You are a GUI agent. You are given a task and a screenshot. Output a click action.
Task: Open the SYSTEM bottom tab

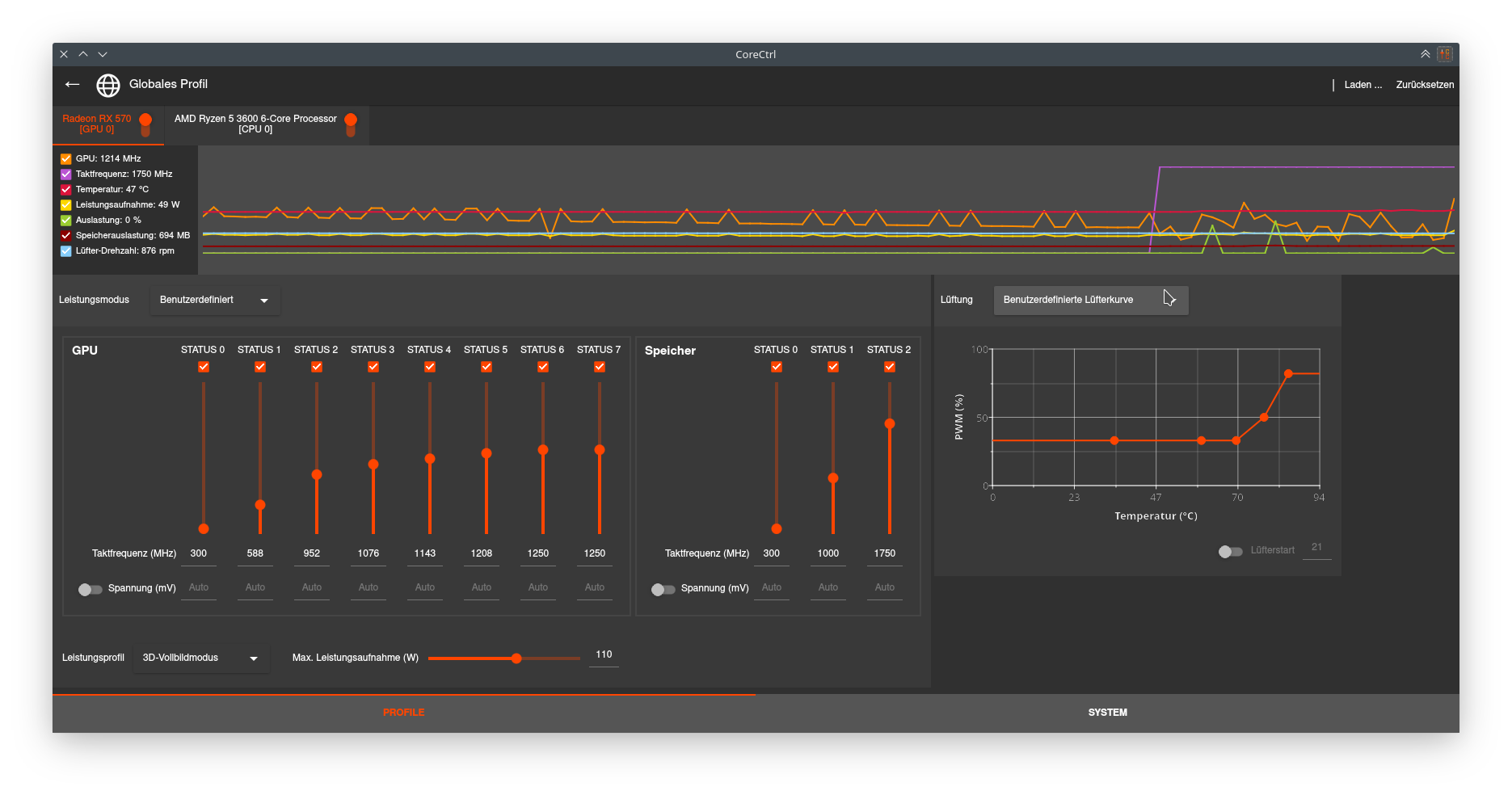[1107, 713]
